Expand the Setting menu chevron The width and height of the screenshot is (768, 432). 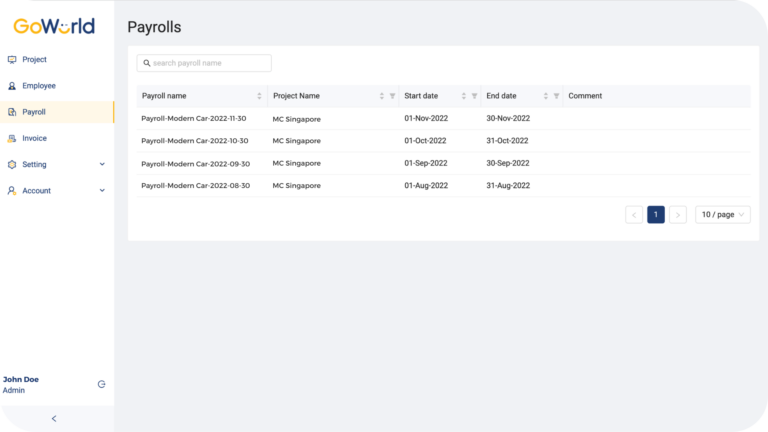[102, 165]
